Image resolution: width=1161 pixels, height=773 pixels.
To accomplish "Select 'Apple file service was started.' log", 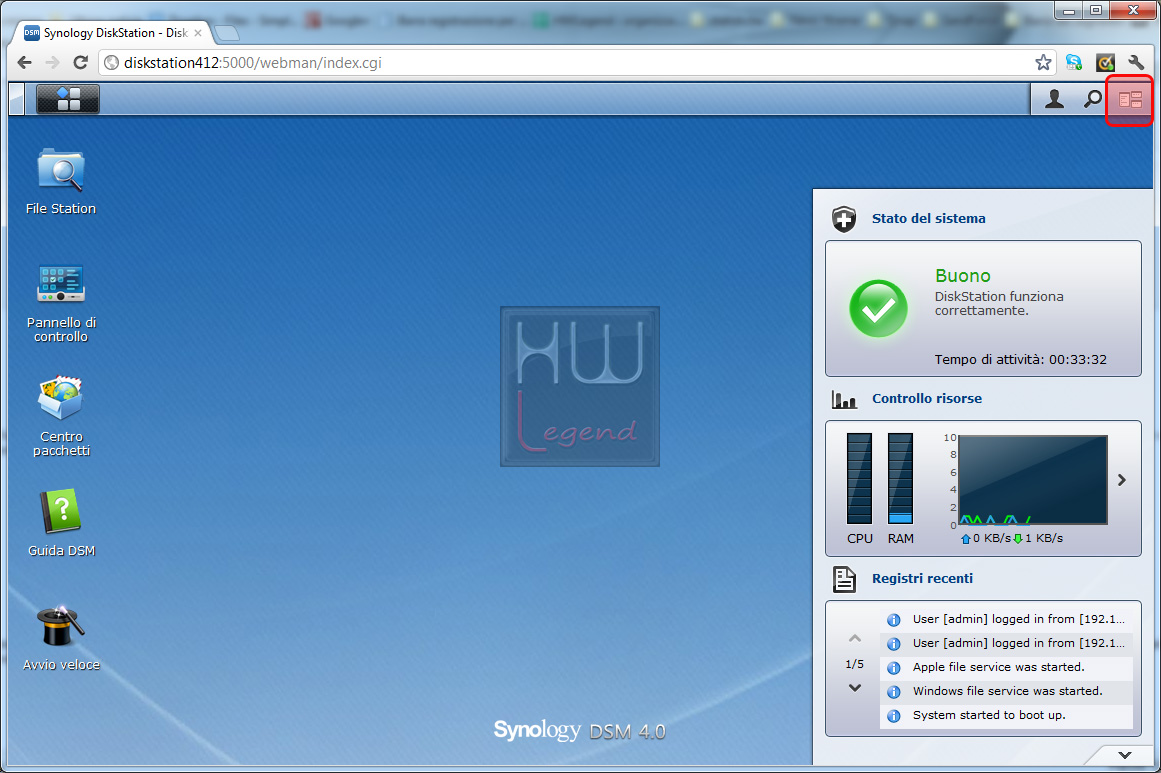I will tap(1007, 667).
